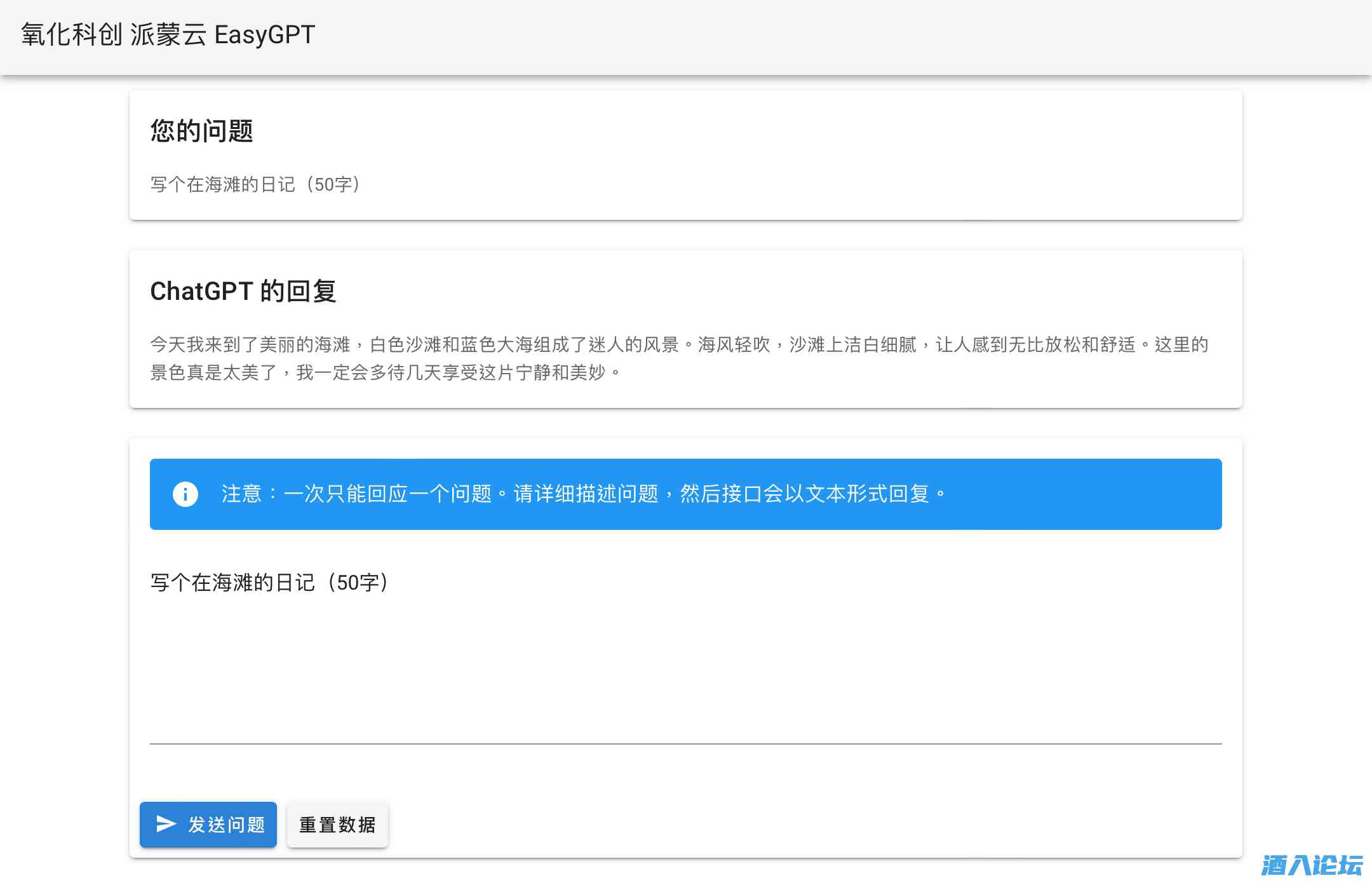Focus the question textarea containing 写个在海滩的日记
This screenshot has width=1372, height=892.
pyautogui.click(x=269, y=582)
